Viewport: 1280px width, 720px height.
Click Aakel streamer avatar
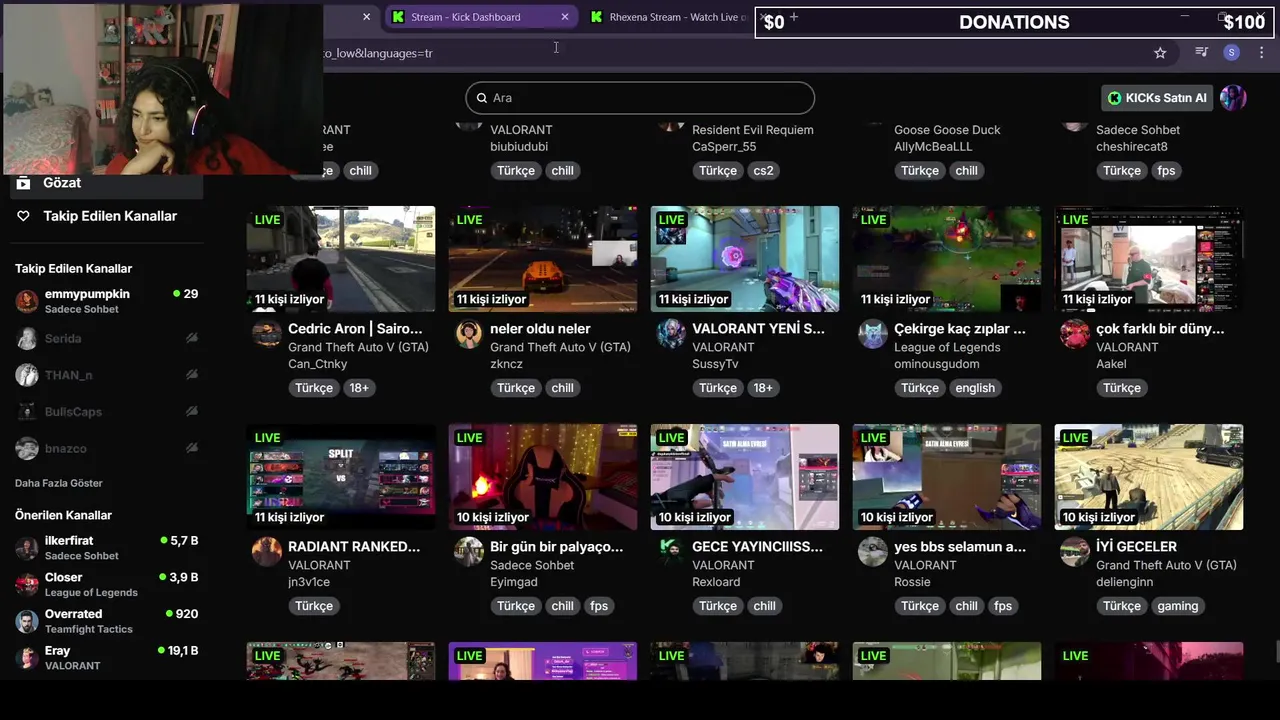pos(1074,334)
